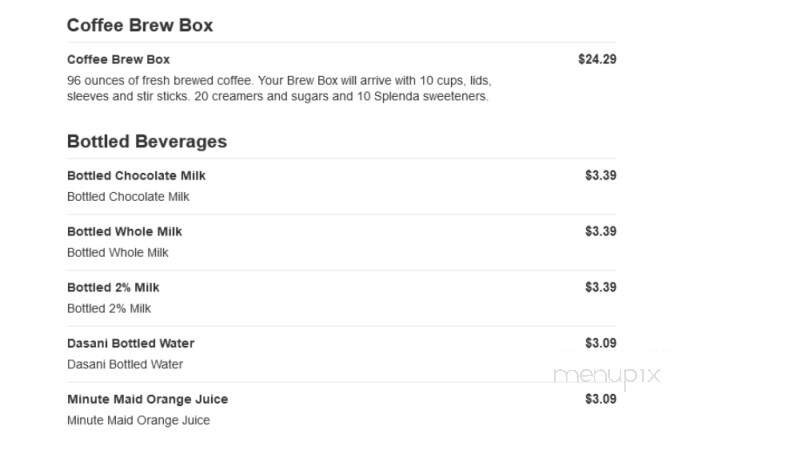Select the Coffee Brew Box menu item
786x458 pixels.
pyautogui.click(x=118, y=59)
